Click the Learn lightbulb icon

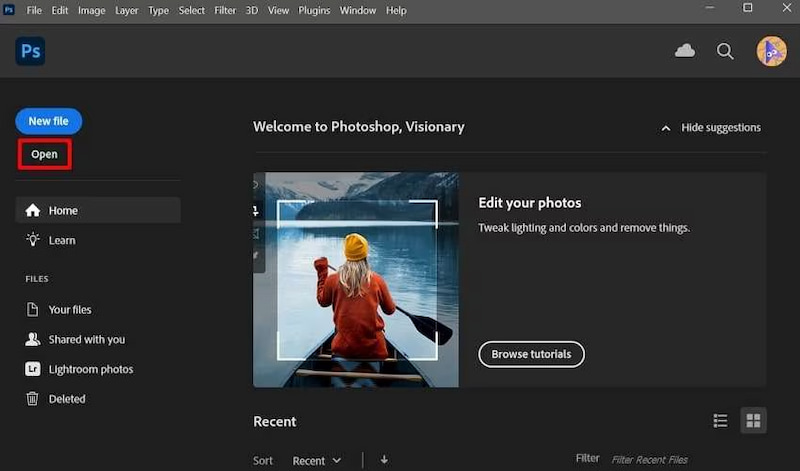click(x=33, y=240)
